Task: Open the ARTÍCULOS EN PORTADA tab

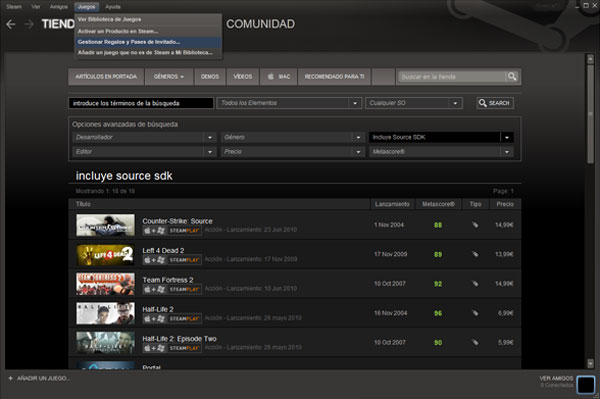Action: tap(106, 77)
